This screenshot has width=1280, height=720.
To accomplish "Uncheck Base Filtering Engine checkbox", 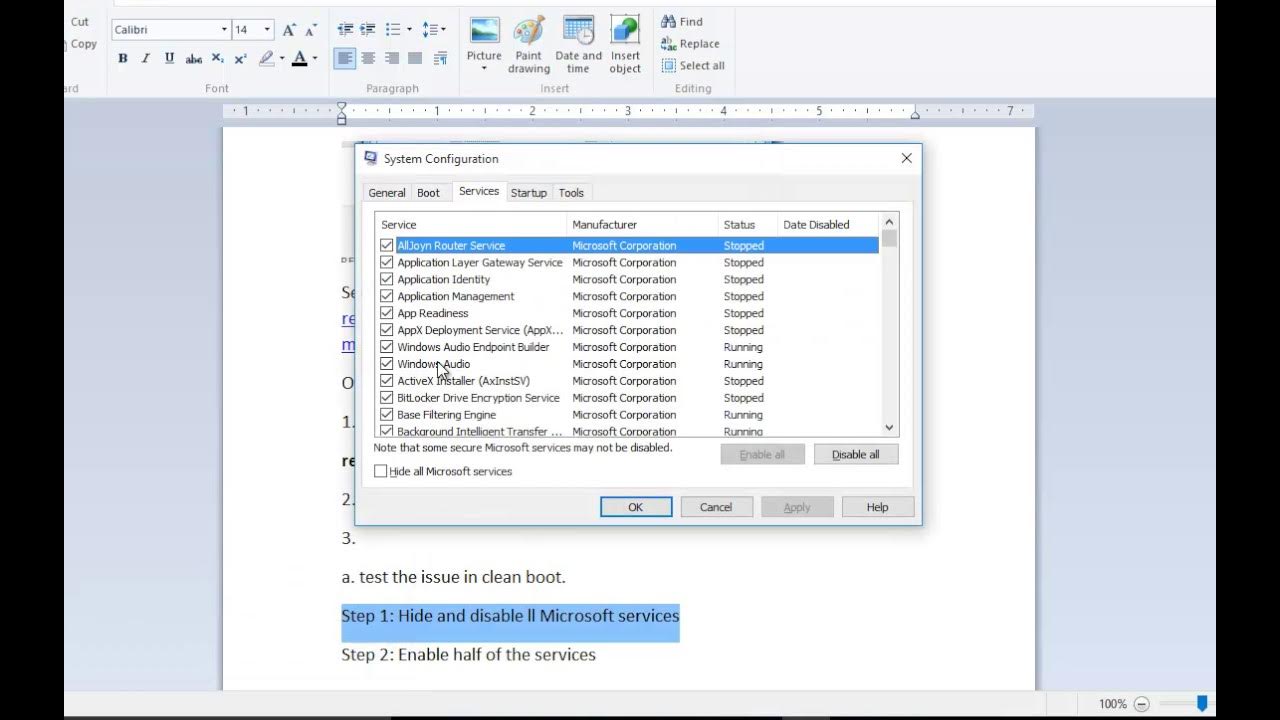I will [x=387, y=415].
